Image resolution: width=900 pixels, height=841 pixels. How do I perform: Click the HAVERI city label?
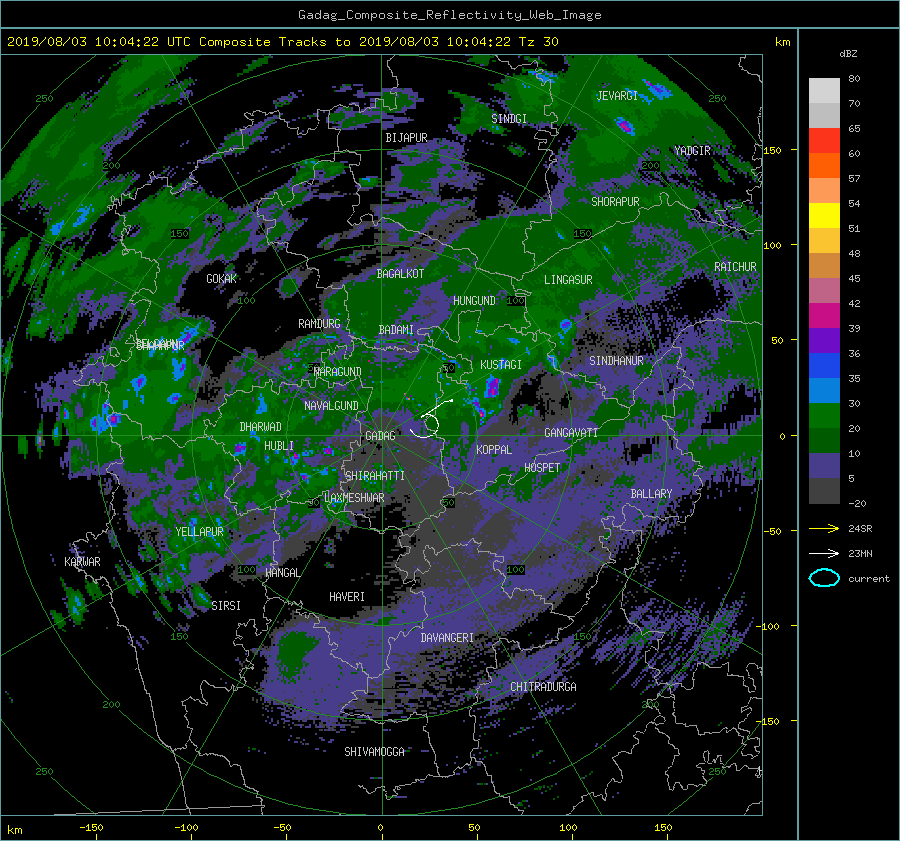click(347, 596)
